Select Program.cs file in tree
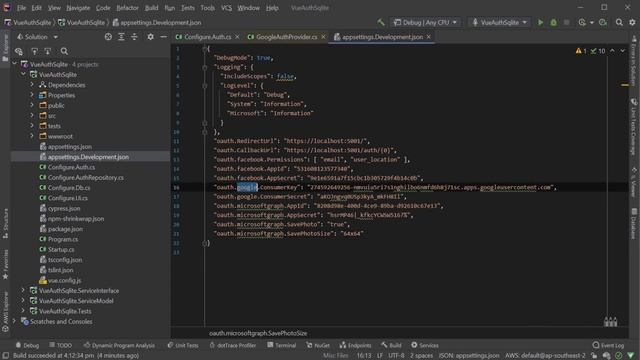 [x=63, y=239]
